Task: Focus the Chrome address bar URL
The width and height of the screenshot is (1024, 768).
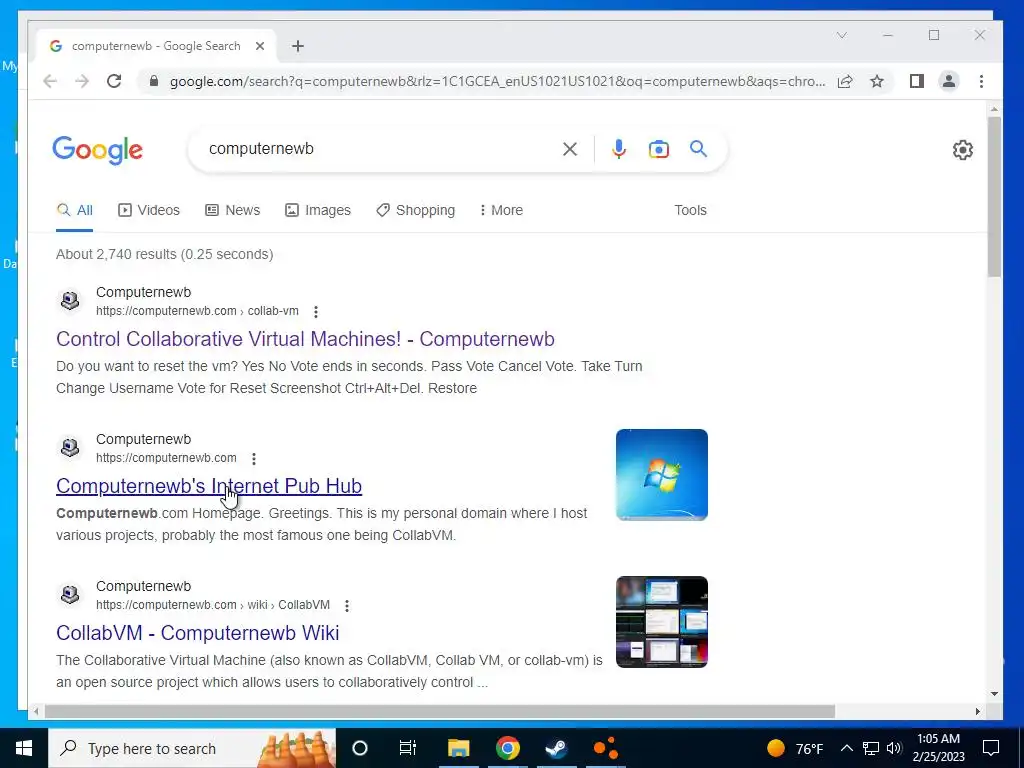Action: [497, 82]
